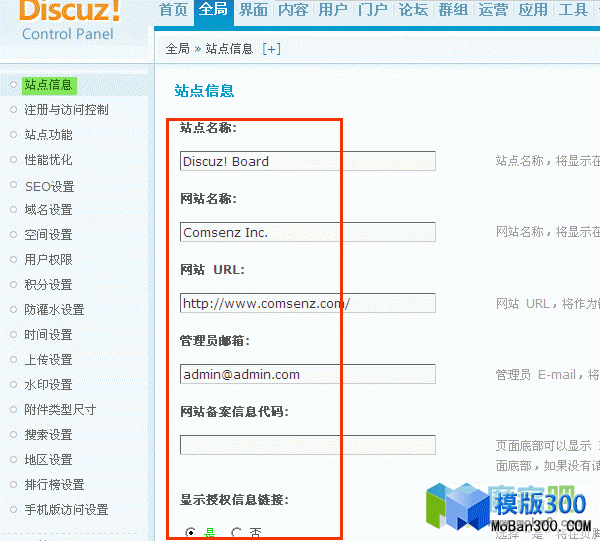The width and height of the screenshot is (600, 541).
Task: Go to the 用户 tab
Action: 333,10
